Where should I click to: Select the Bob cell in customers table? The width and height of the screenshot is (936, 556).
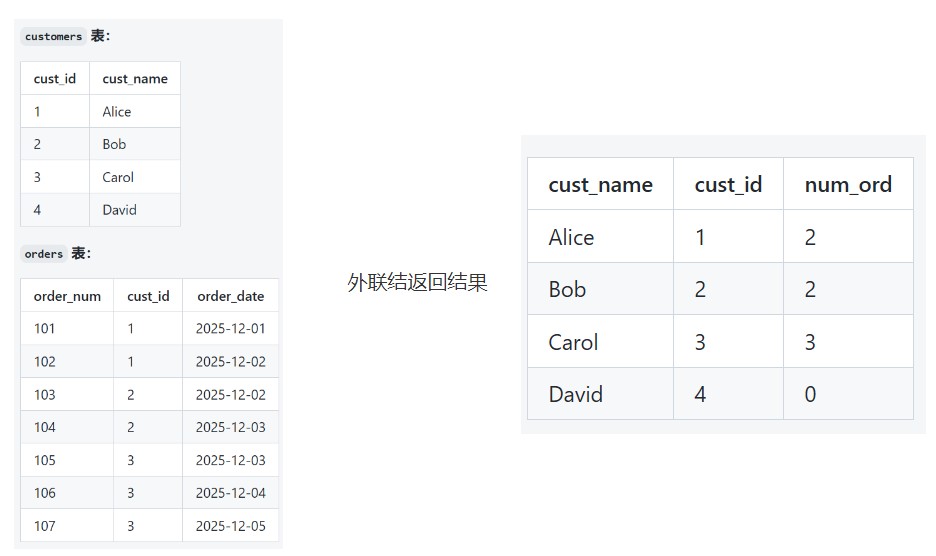(114, 144)
